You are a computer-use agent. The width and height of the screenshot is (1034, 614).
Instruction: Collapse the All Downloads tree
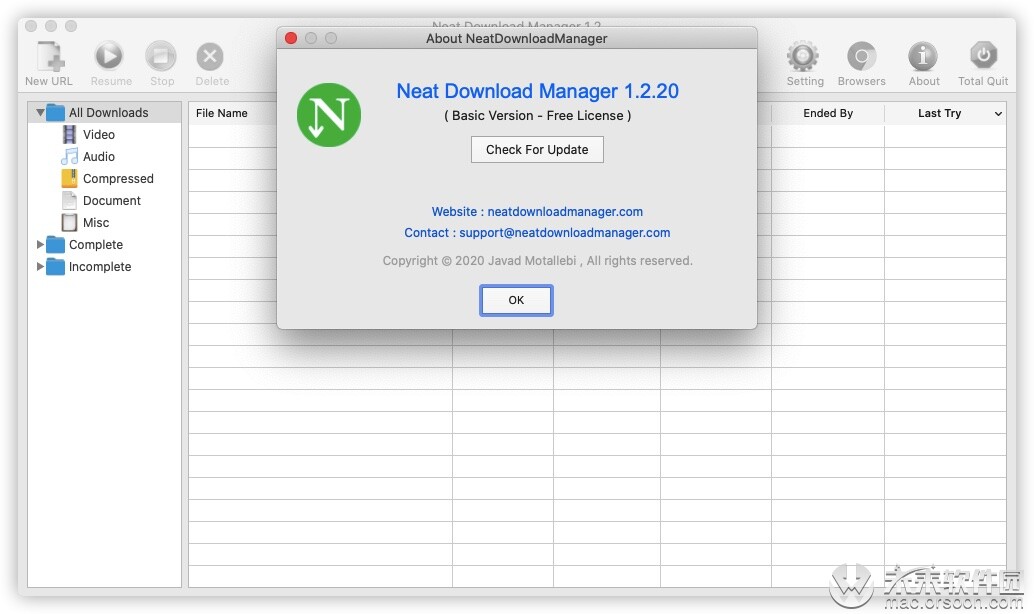pyautogui.click(x=41, y=112)
